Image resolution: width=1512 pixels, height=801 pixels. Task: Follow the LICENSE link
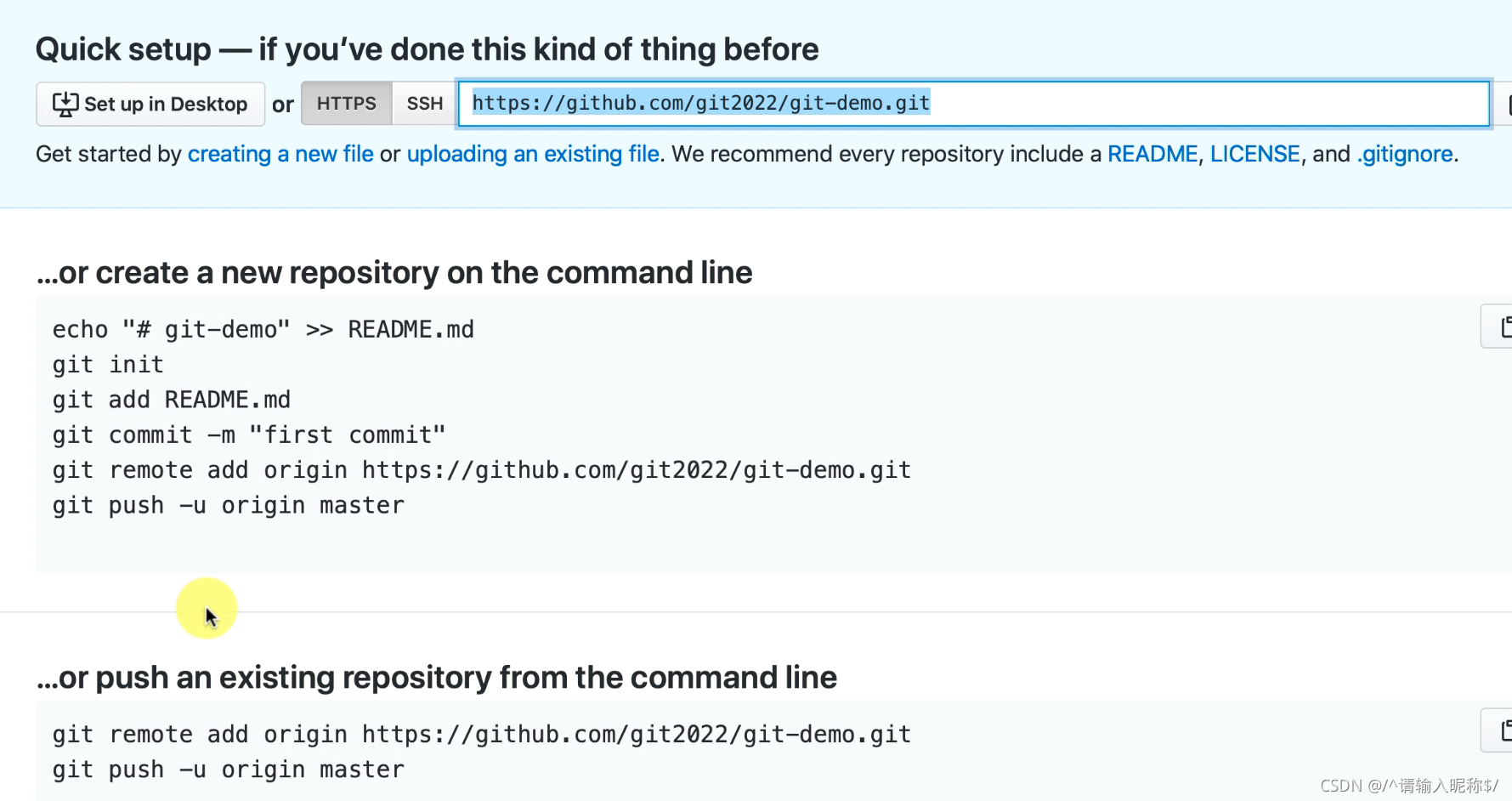point(1254,154)
